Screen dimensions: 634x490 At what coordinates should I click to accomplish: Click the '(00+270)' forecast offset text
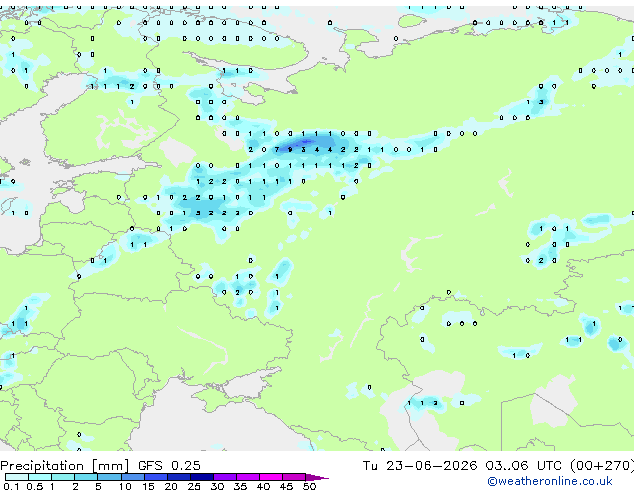[602, 466]
